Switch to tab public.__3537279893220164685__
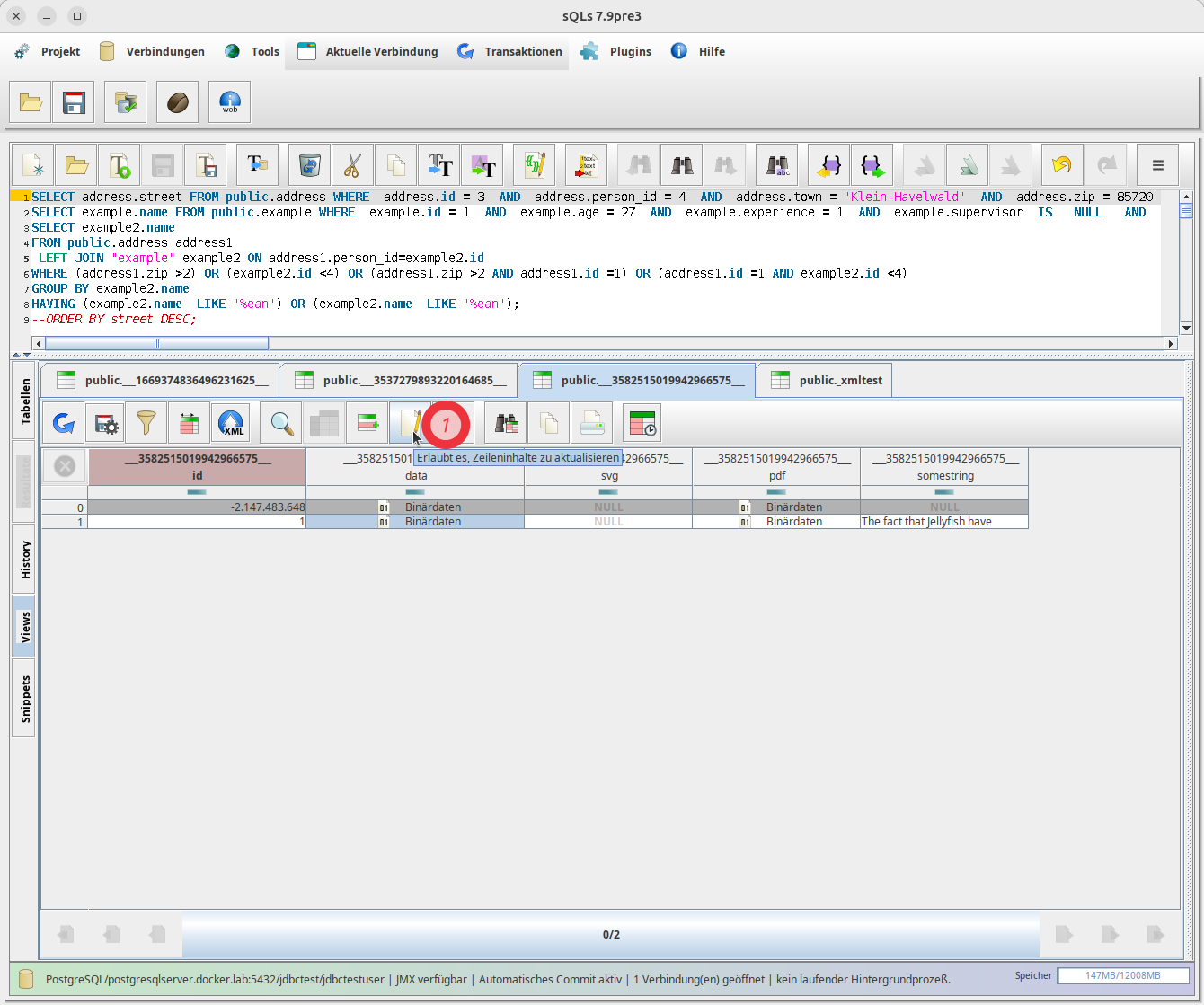This screenshot has height=1005, width=1204. click(x=399, y=381)
